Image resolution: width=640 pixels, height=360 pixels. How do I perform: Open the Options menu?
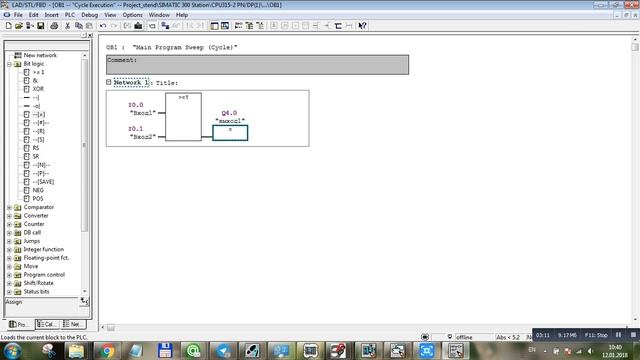click(x=133, y=15)
